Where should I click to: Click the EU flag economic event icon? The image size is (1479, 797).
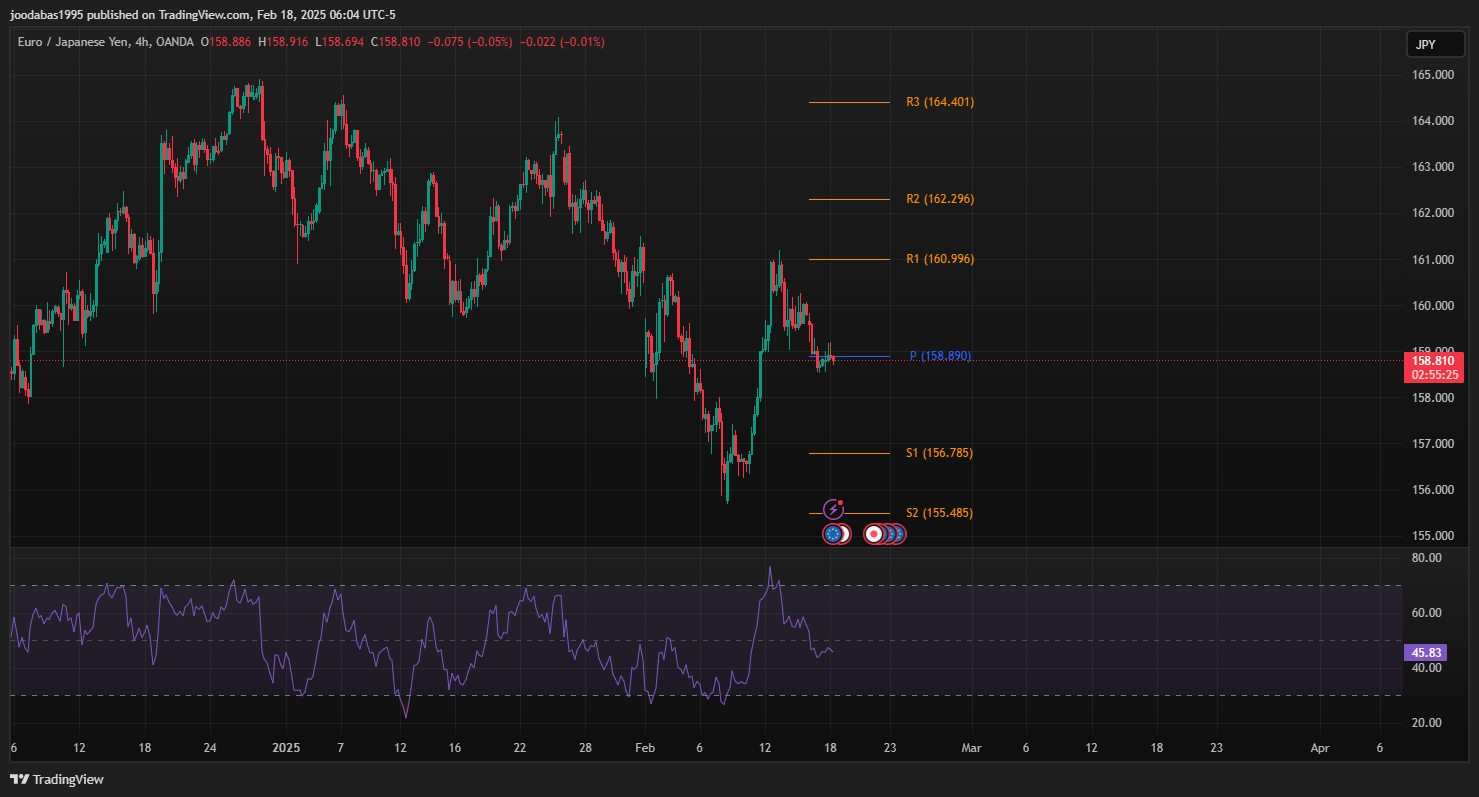(x=832, y=535)
